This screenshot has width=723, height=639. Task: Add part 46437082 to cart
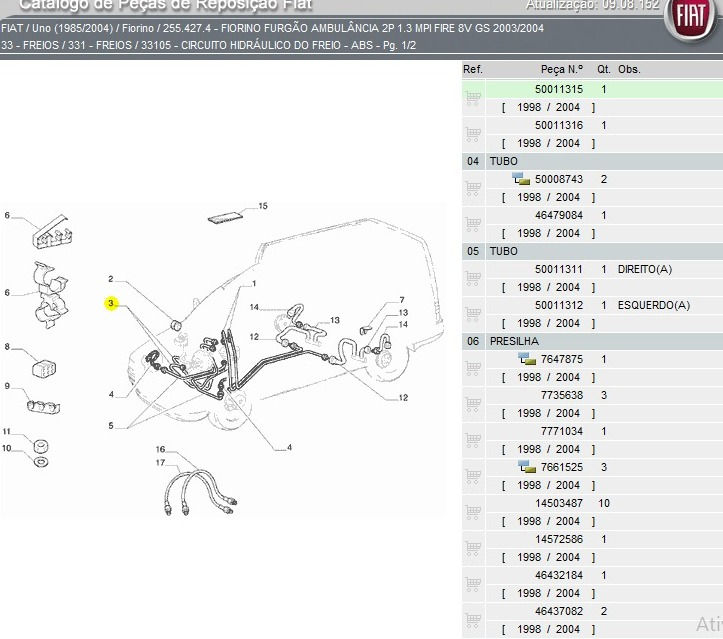pos(473,620)
